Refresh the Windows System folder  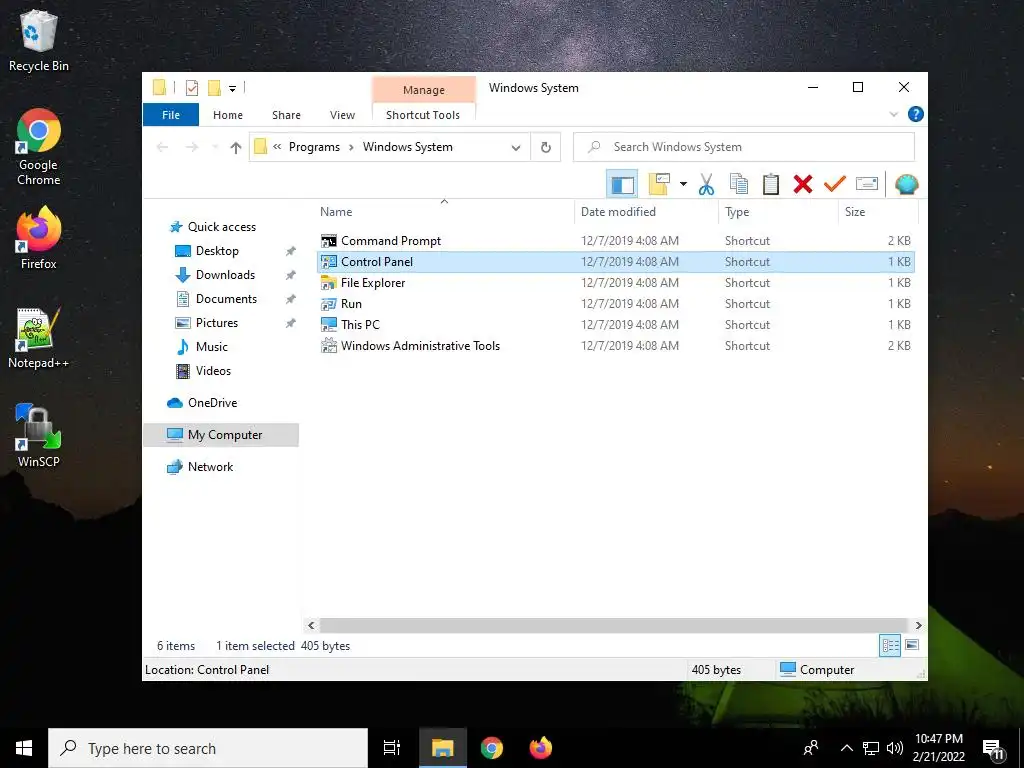(x=546, y=148)
